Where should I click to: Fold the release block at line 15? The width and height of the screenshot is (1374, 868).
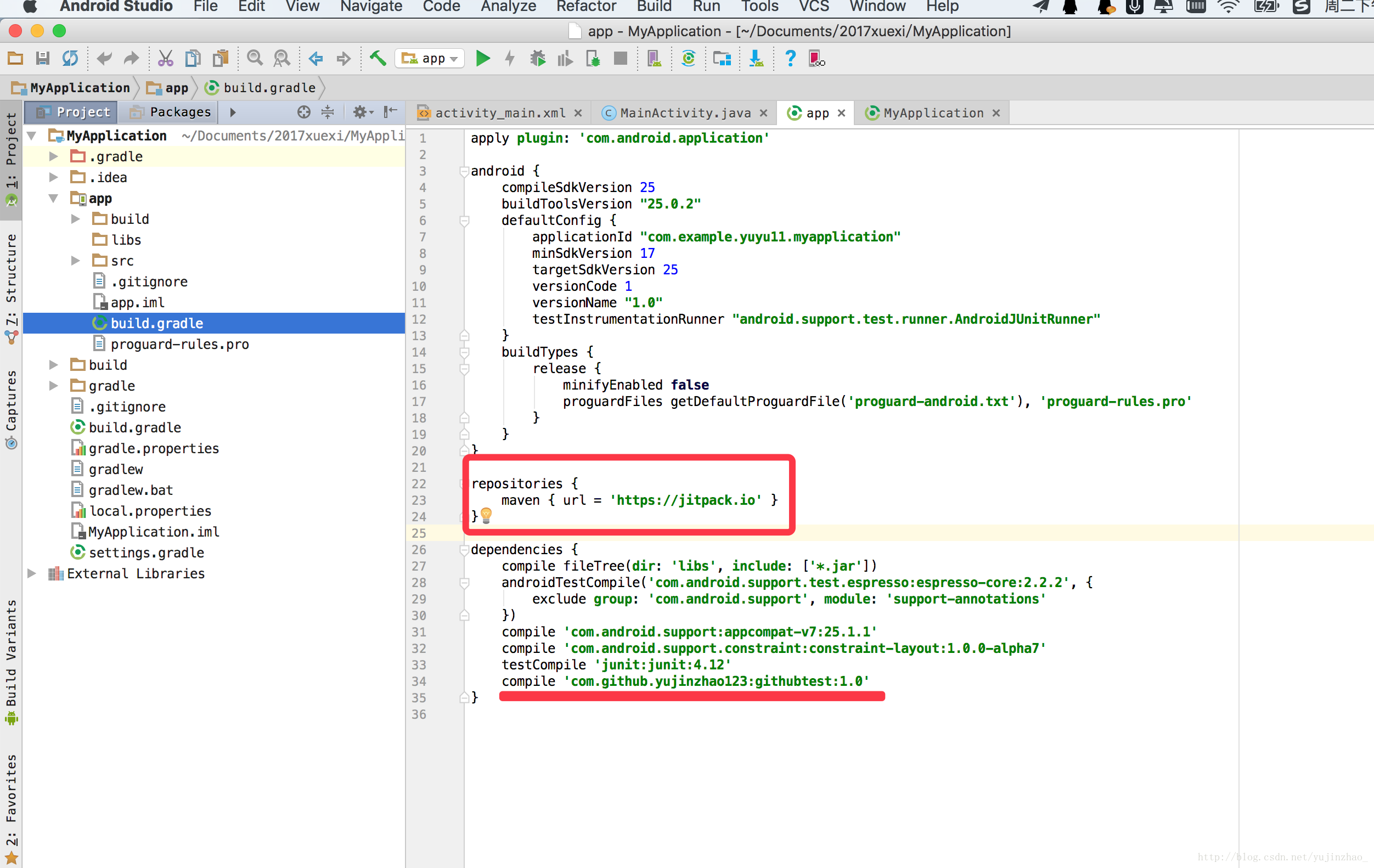click(464, 369)
